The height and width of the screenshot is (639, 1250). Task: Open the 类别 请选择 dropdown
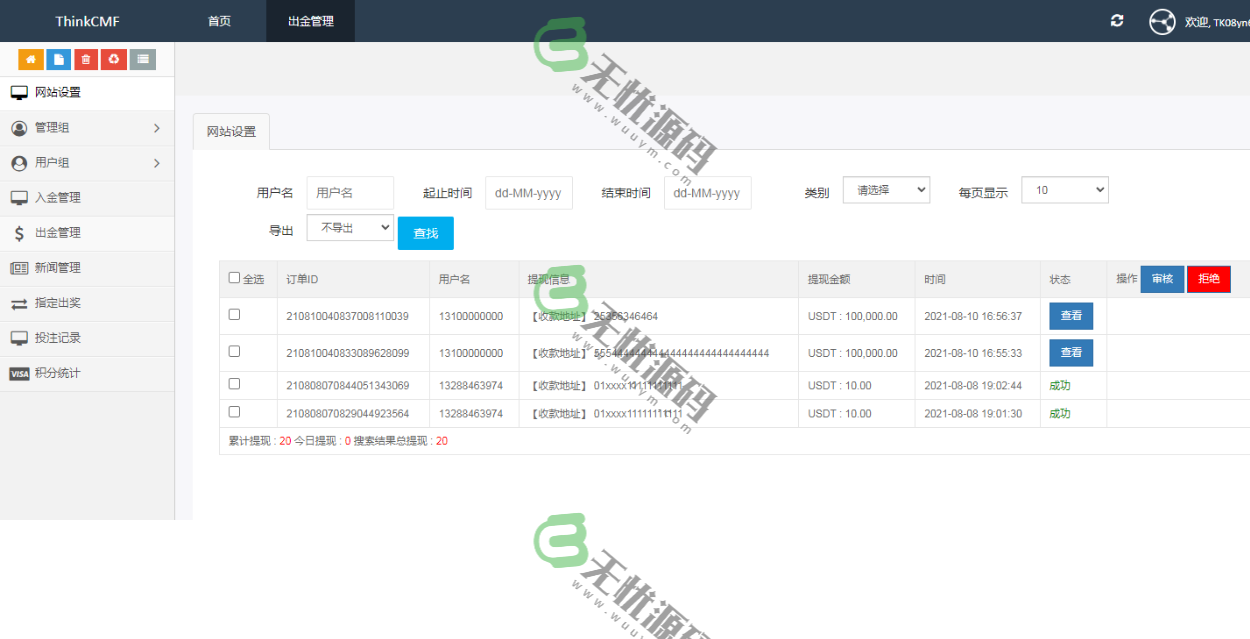click(886, 190)
